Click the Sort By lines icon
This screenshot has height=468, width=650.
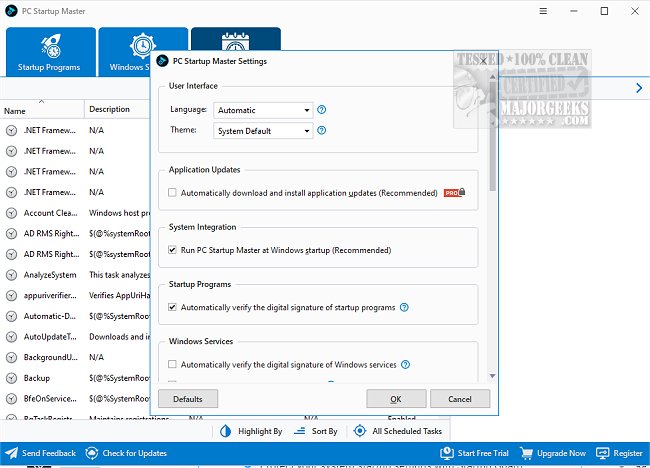point(300,431)
